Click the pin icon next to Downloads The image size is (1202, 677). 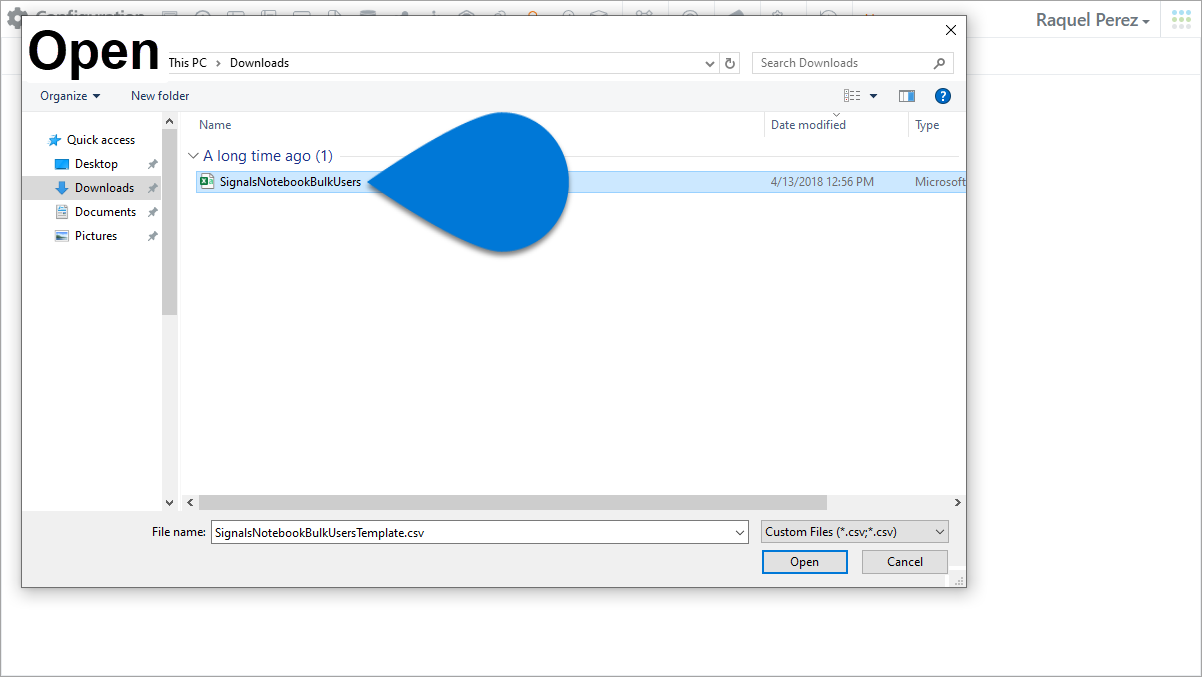pos(153,188)
